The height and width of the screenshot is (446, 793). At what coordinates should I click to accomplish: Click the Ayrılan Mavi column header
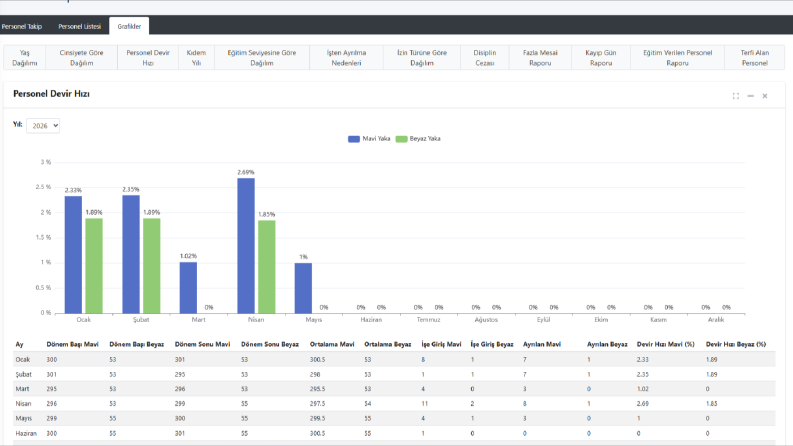point(542,344)
